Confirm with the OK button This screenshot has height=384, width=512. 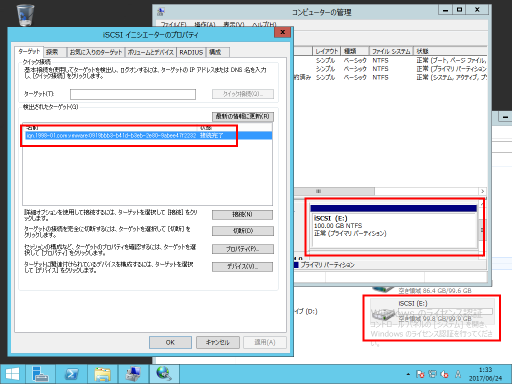pyautogui.click(x=170, y=342)
